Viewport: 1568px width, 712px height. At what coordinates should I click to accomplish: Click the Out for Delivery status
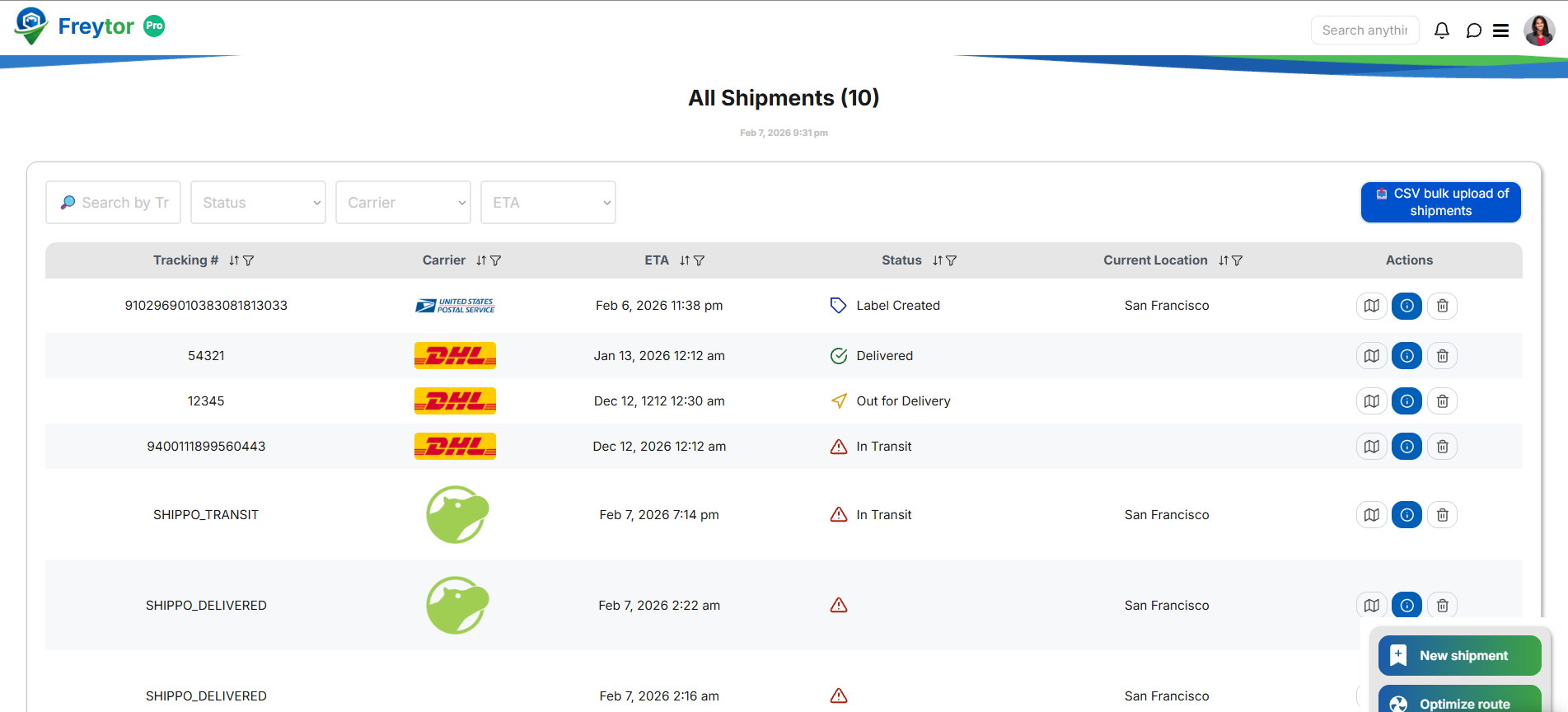[903, 401]
